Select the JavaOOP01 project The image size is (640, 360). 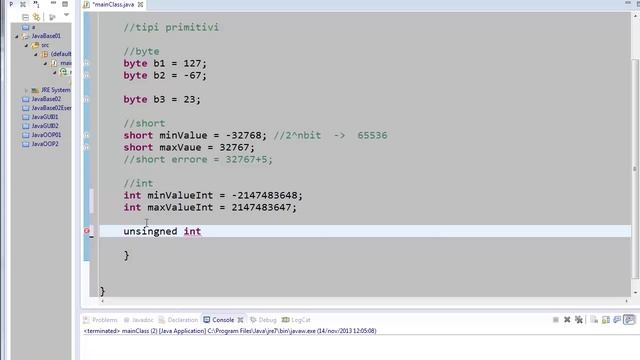(x=46, y=135)
